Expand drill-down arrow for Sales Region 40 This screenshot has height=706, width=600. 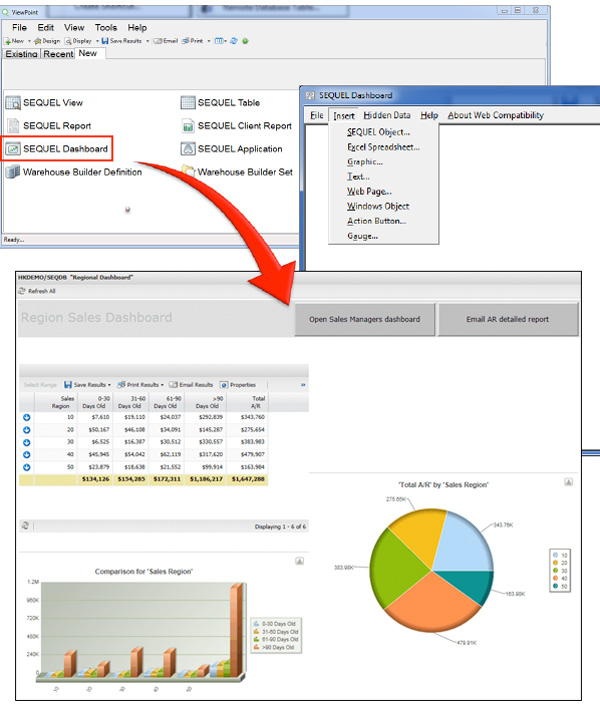pos(27,455)
